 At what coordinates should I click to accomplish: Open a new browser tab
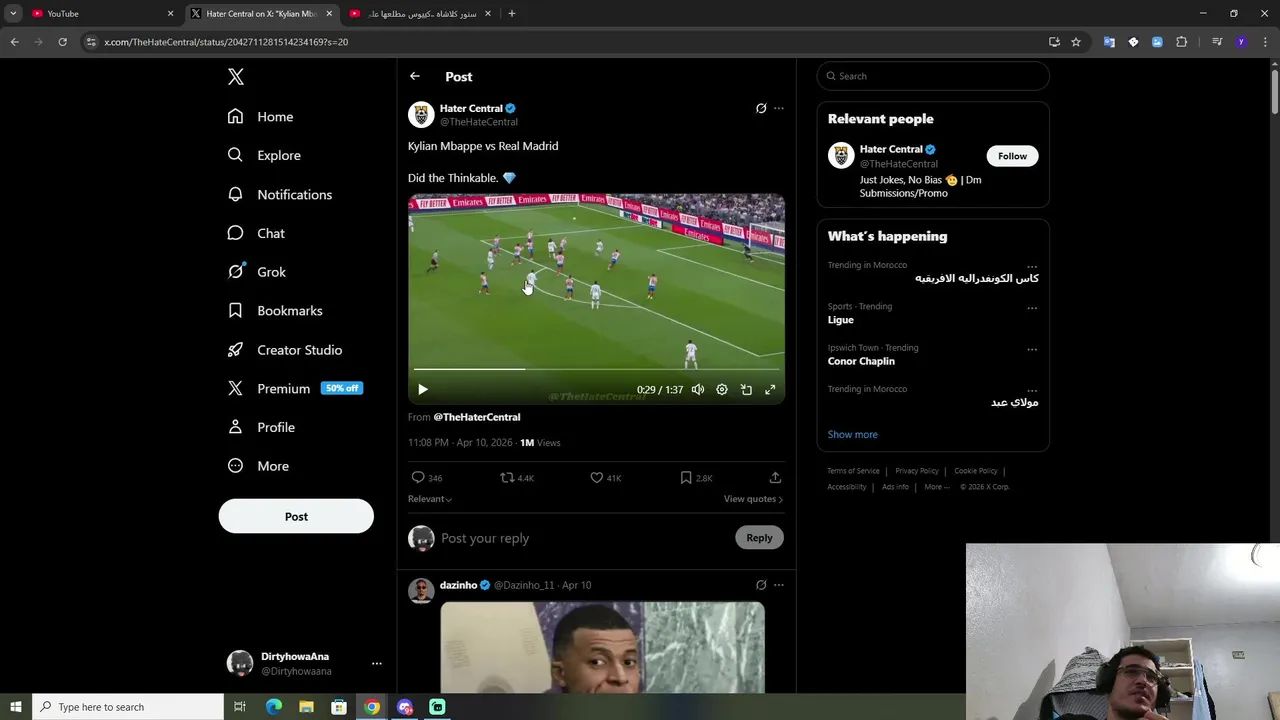(x=512, y=14)
